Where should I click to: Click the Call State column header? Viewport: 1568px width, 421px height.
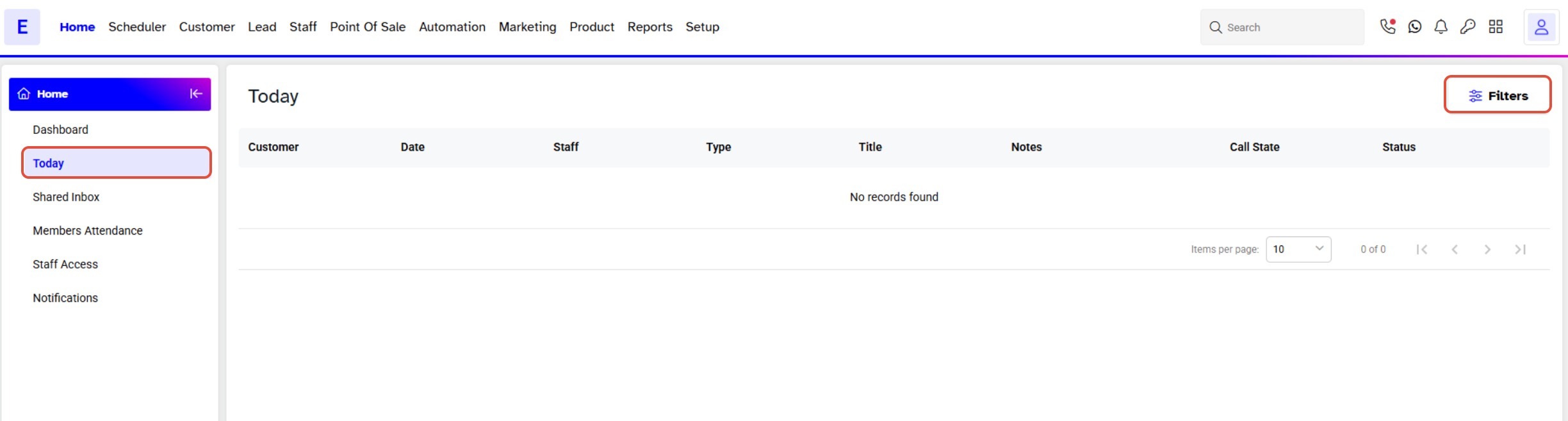[x=1254, y=147]
